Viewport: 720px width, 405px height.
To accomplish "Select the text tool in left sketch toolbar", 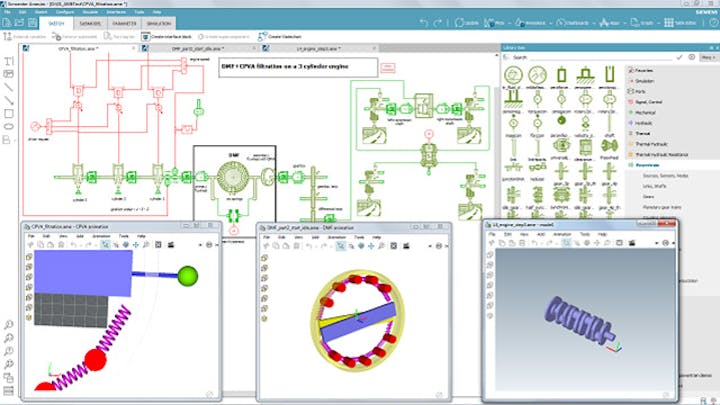I will click(9, 61).
